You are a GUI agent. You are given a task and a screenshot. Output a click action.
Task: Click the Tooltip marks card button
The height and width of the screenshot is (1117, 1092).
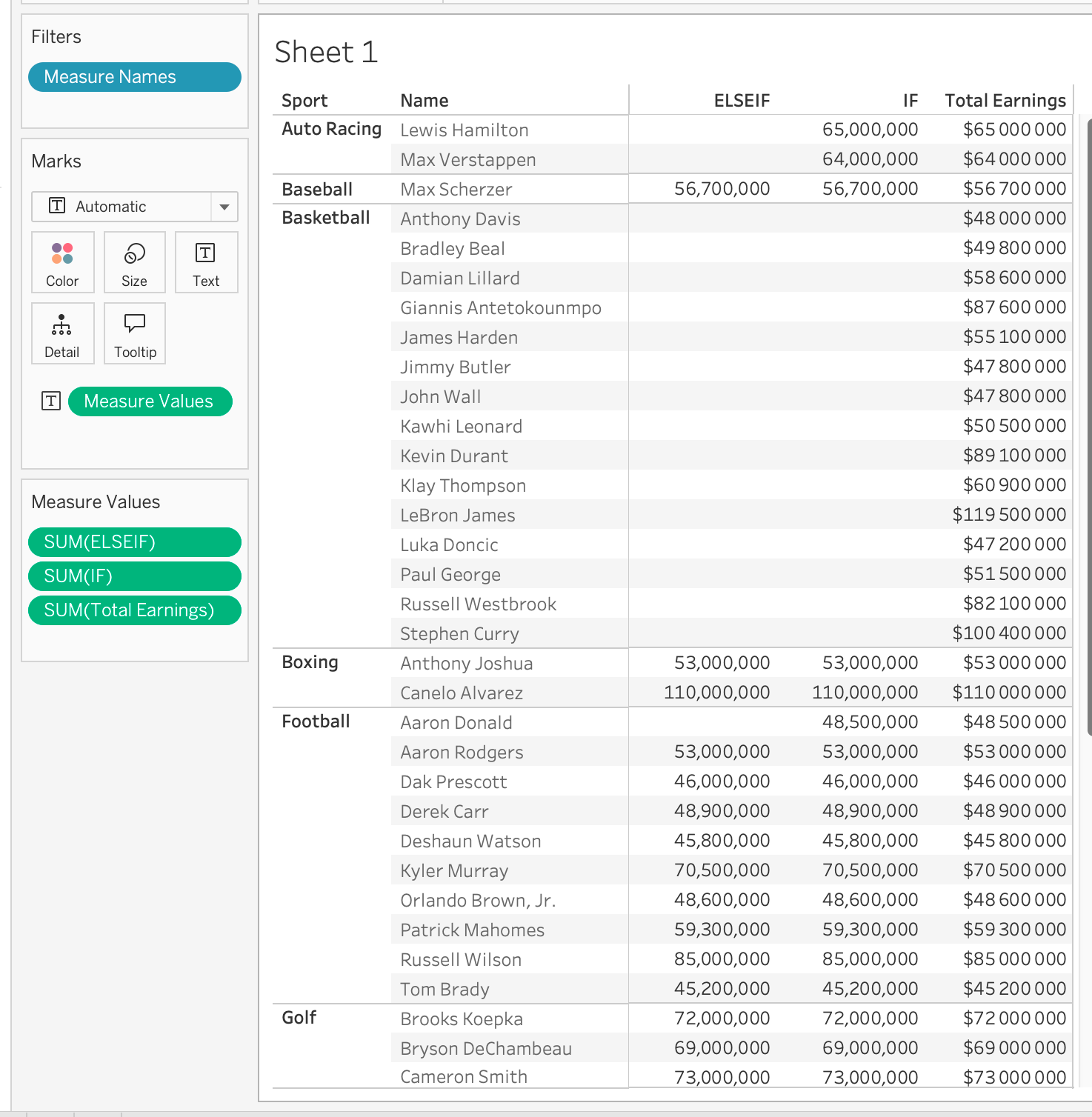pyautogui.click(x=135, y=333)
